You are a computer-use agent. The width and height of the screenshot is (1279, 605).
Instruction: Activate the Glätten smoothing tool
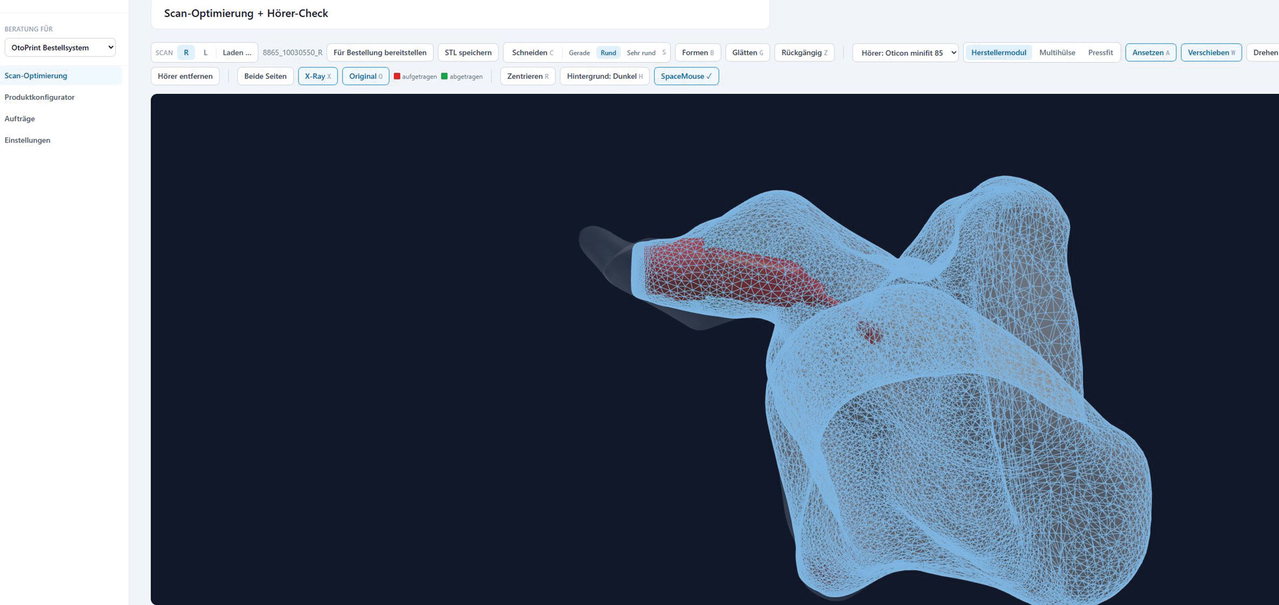[747, 52]
